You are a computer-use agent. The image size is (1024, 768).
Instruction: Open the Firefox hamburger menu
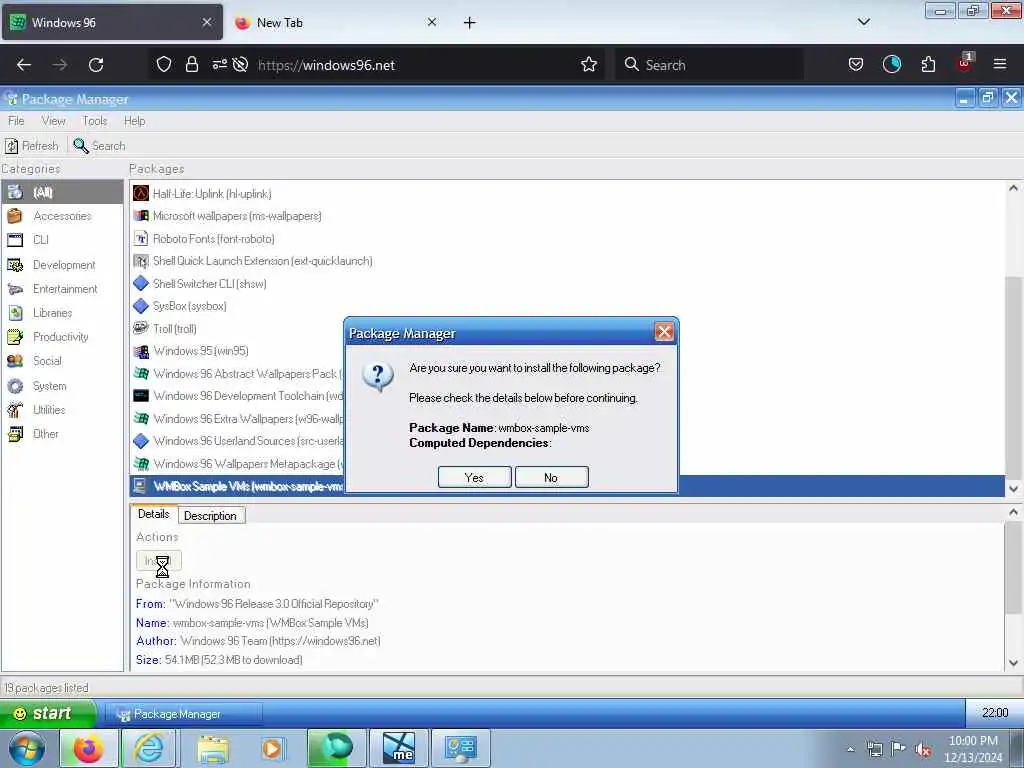point(1000,64)
